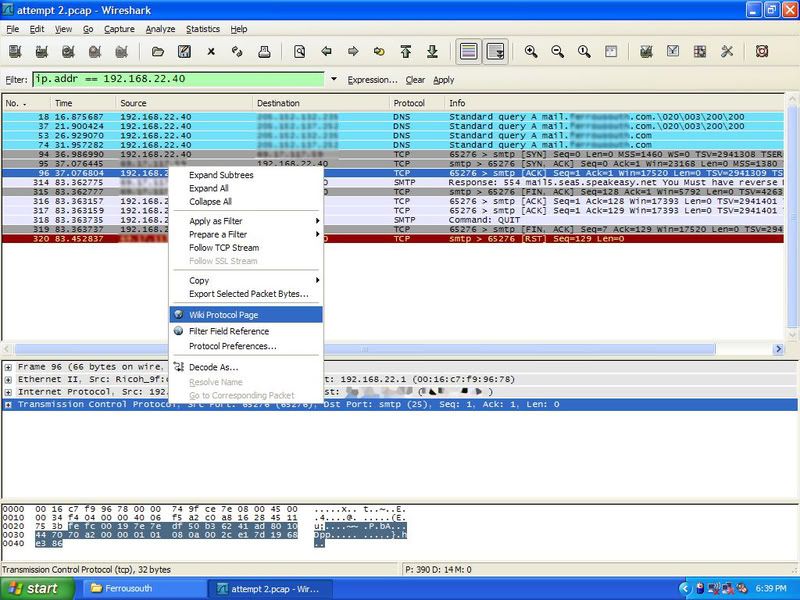Image resolution: width=800 pixels, height=600 pixels.
Task: Click the Expression... filter button
Action: 372,80
